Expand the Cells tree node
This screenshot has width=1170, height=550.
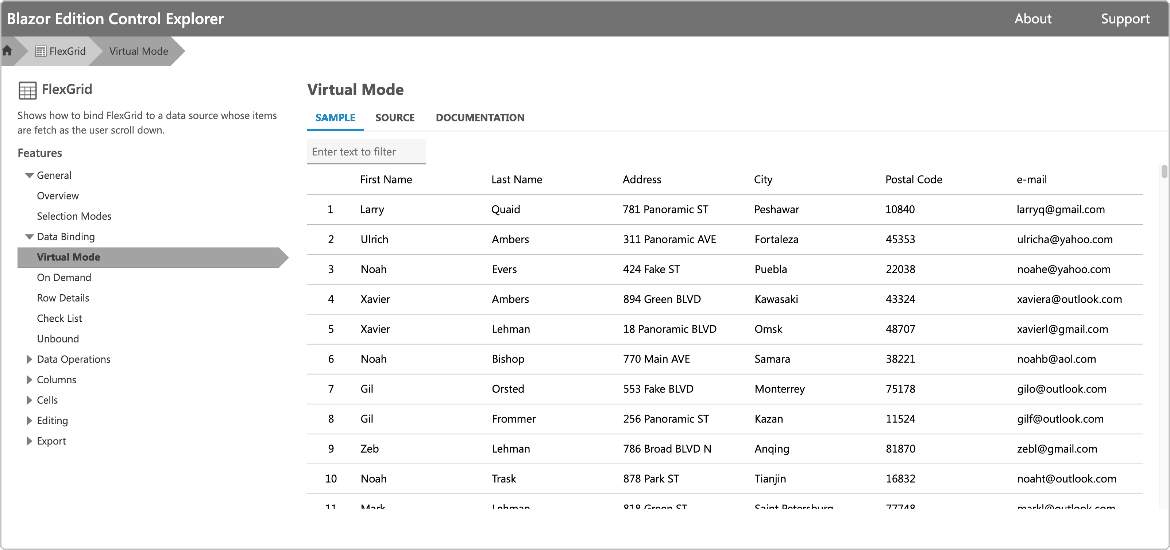[29, 400]
